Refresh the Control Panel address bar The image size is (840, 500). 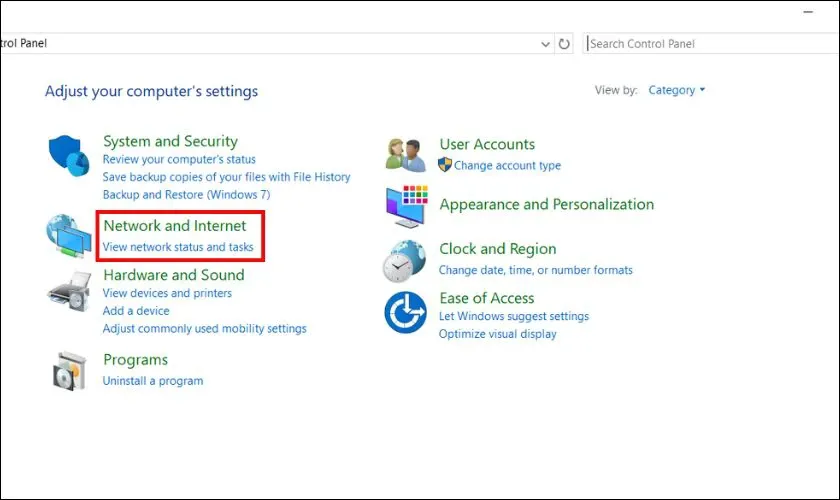click(565, 44)
